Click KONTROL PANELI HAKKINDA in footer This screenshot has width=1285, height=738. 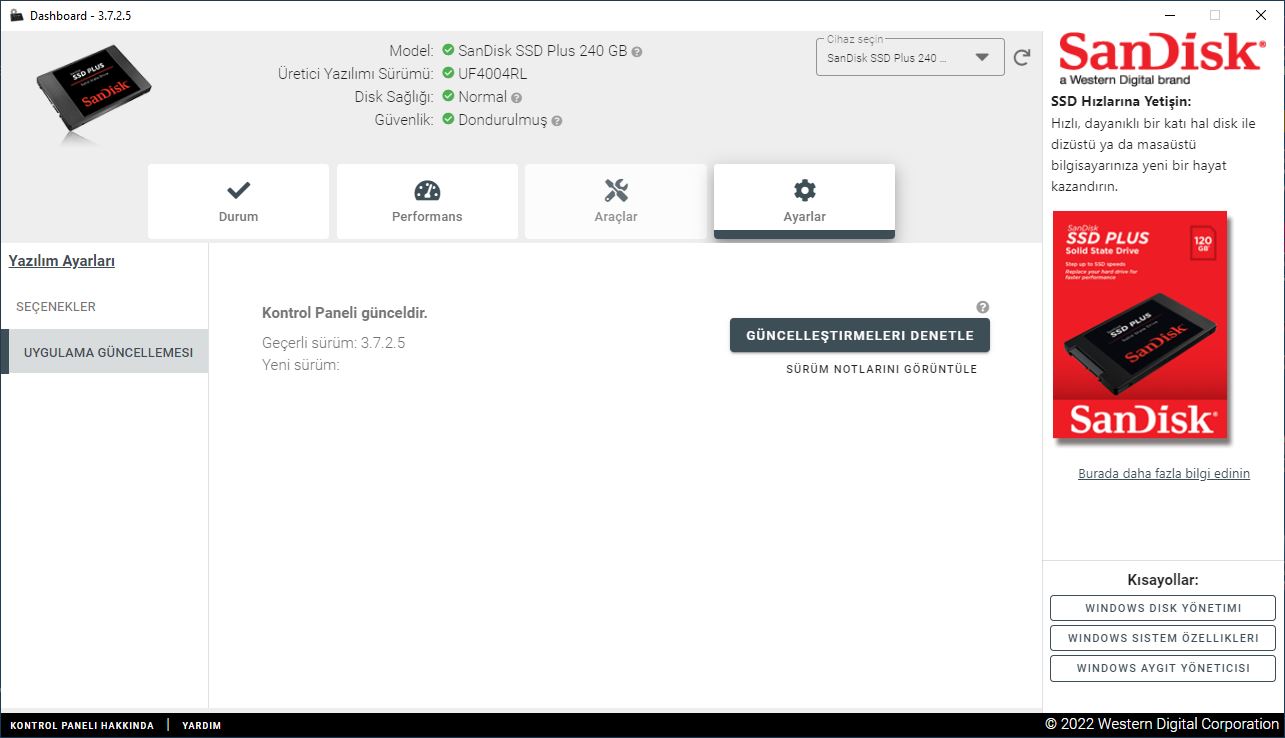[82, 726]
